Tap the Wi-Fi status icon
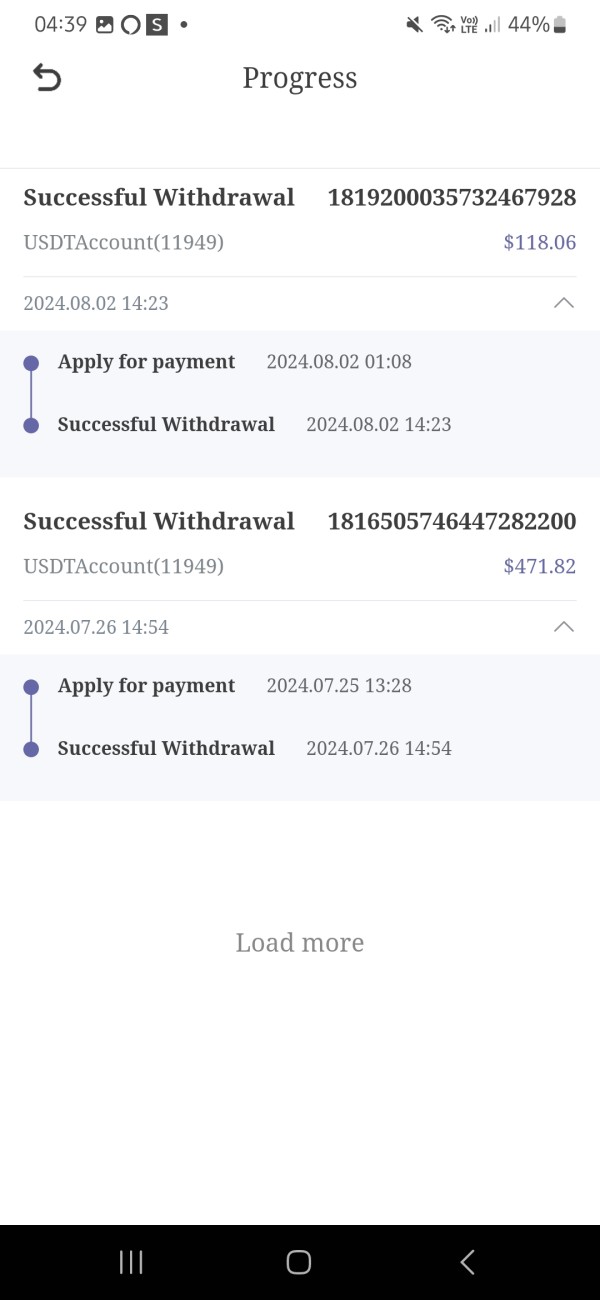Image resolution: width=600 pixels, height=1300 pixels. point(441,25)
